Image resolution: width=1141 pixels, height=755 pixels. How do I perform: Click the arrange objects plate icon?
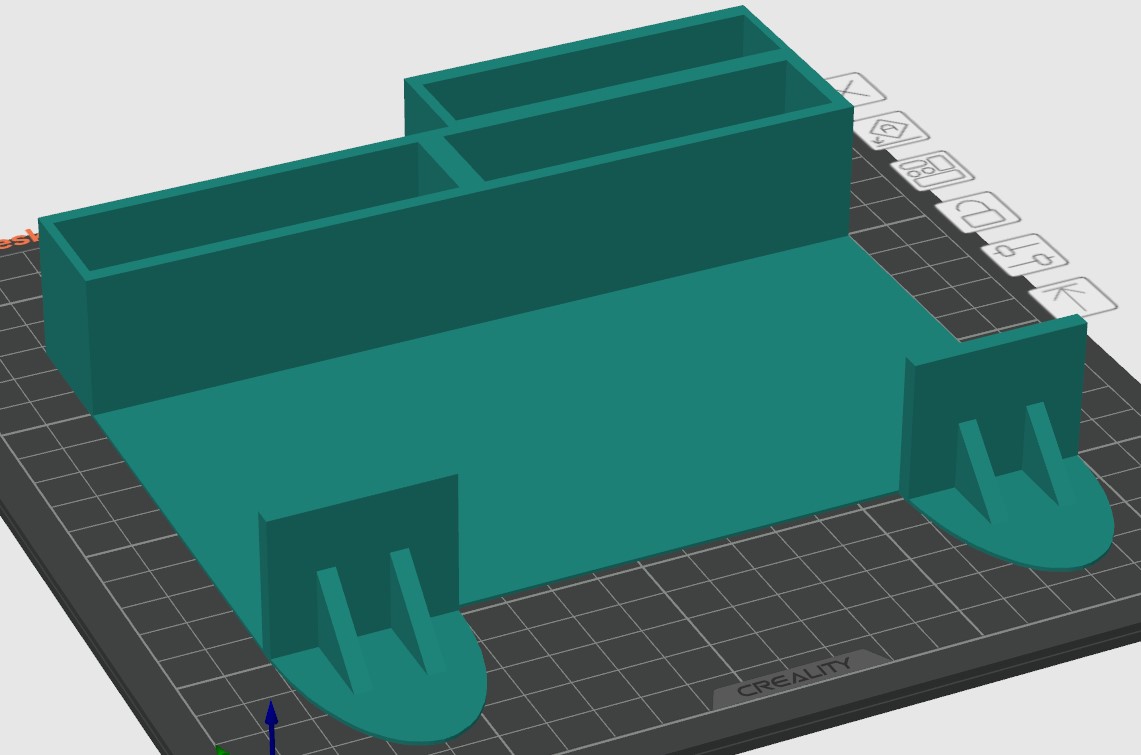[931, 171]
